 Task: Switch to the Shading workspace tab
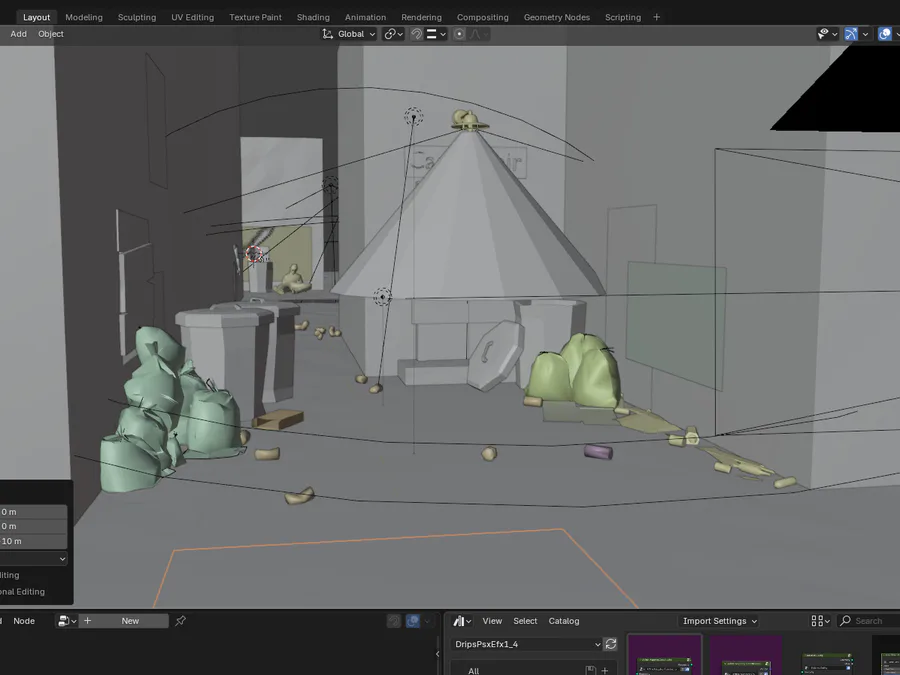[313, 17]
